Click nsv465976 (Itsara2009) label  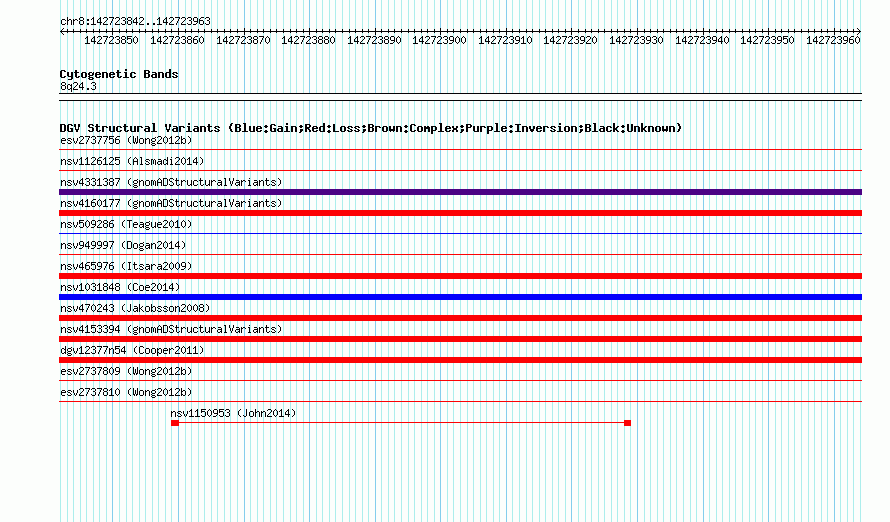[x=126, y=266]
